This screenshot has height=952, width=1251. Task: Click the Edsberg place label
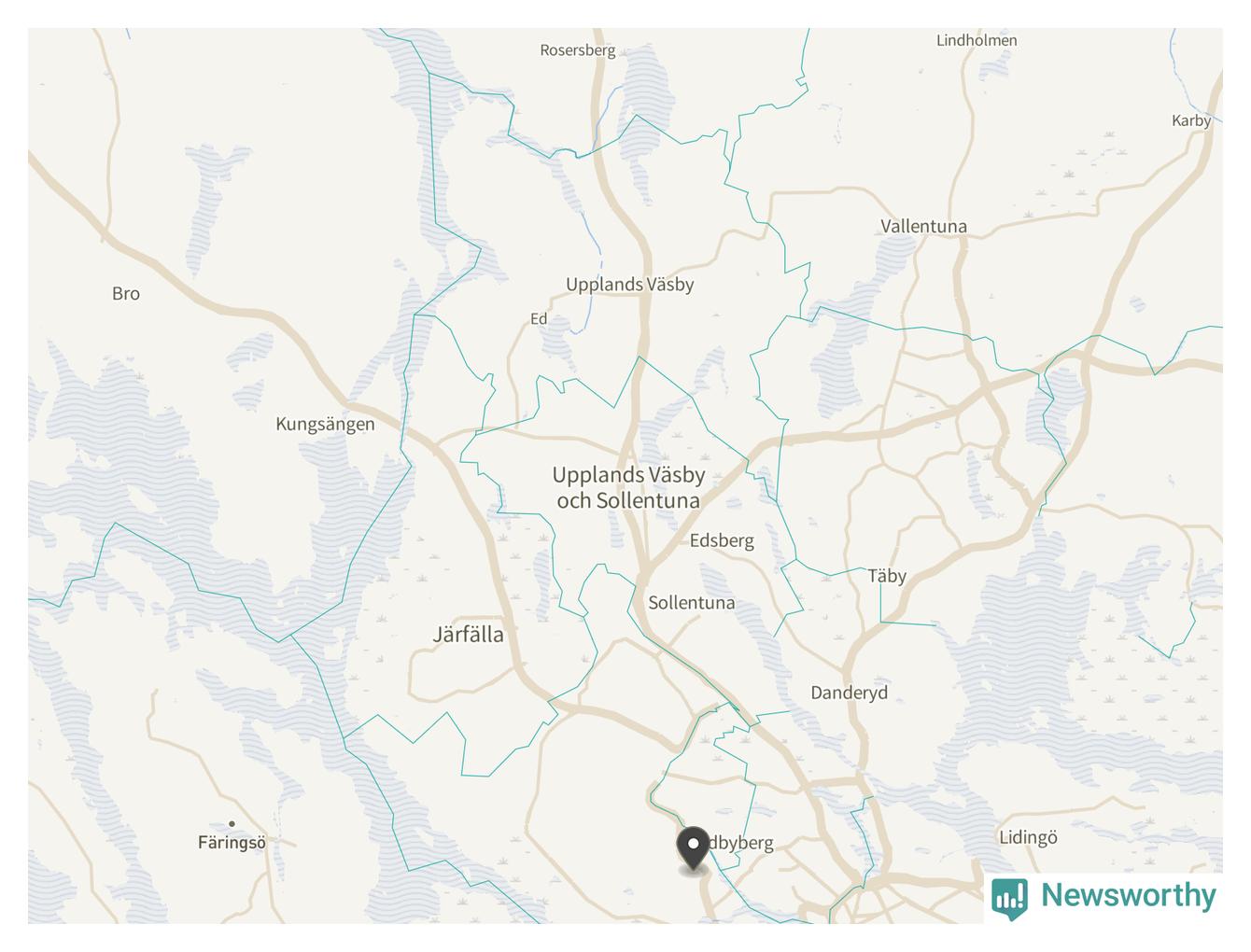pos(722,540)
